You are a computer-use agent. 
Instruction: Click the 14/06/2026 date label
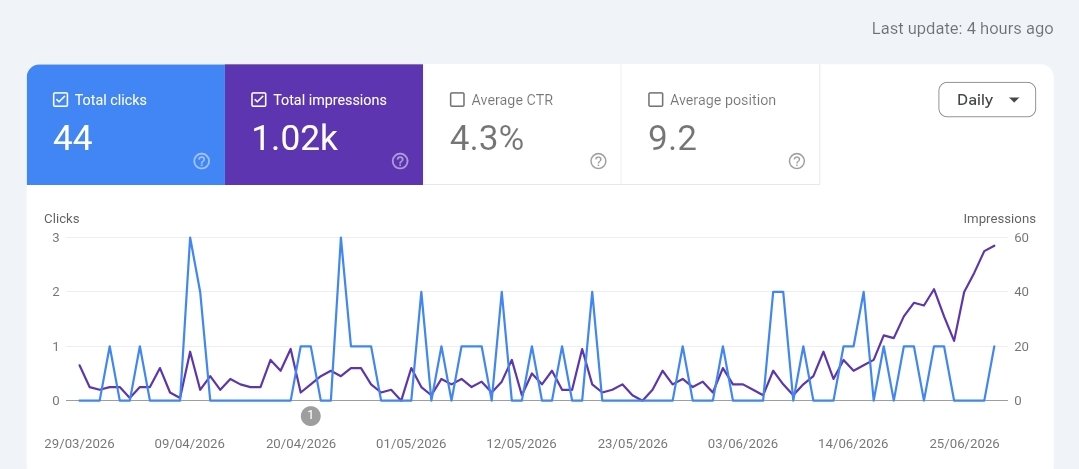[853, 444]
